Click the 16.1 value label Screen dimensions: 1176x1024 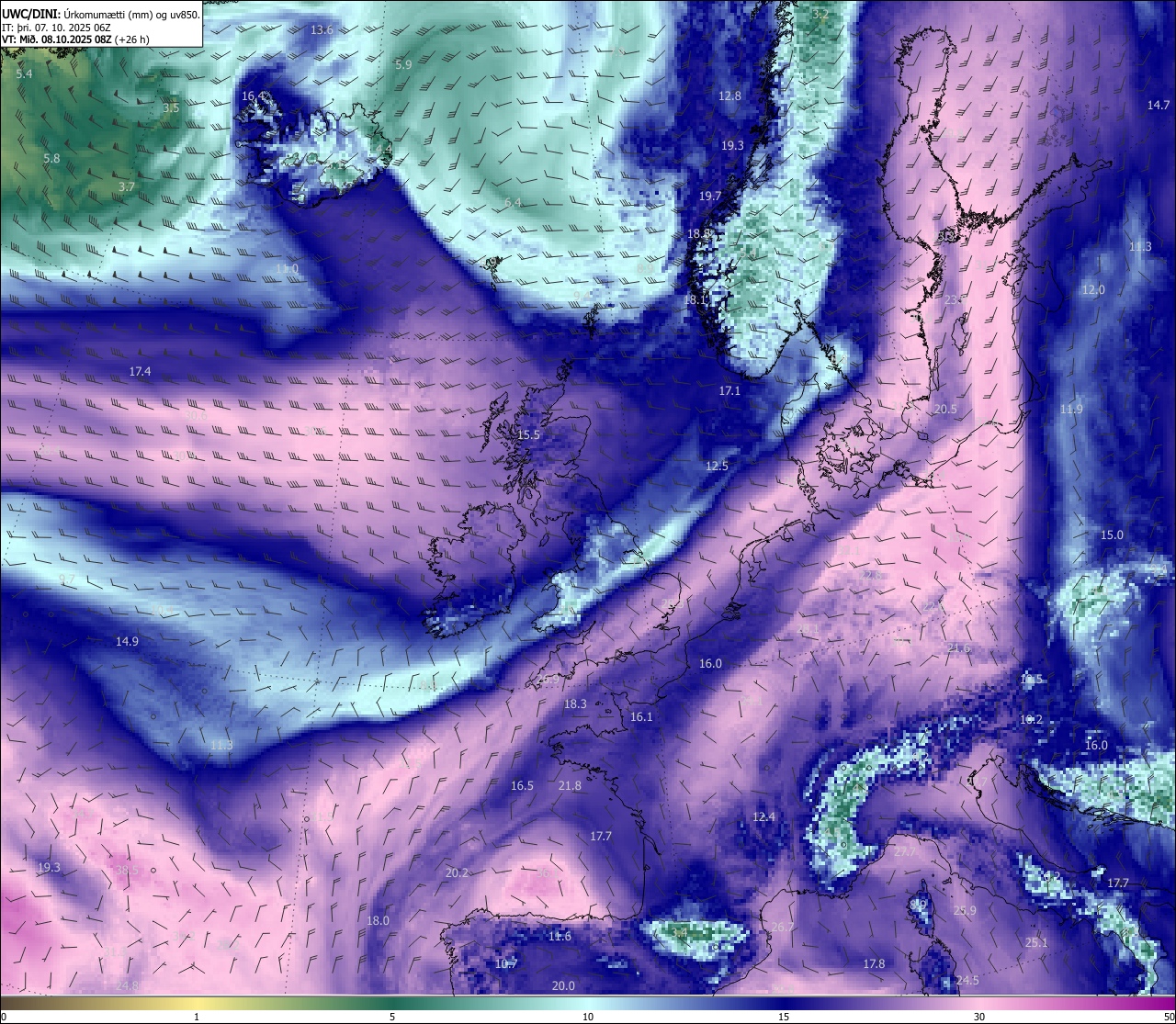click(641, 717)
